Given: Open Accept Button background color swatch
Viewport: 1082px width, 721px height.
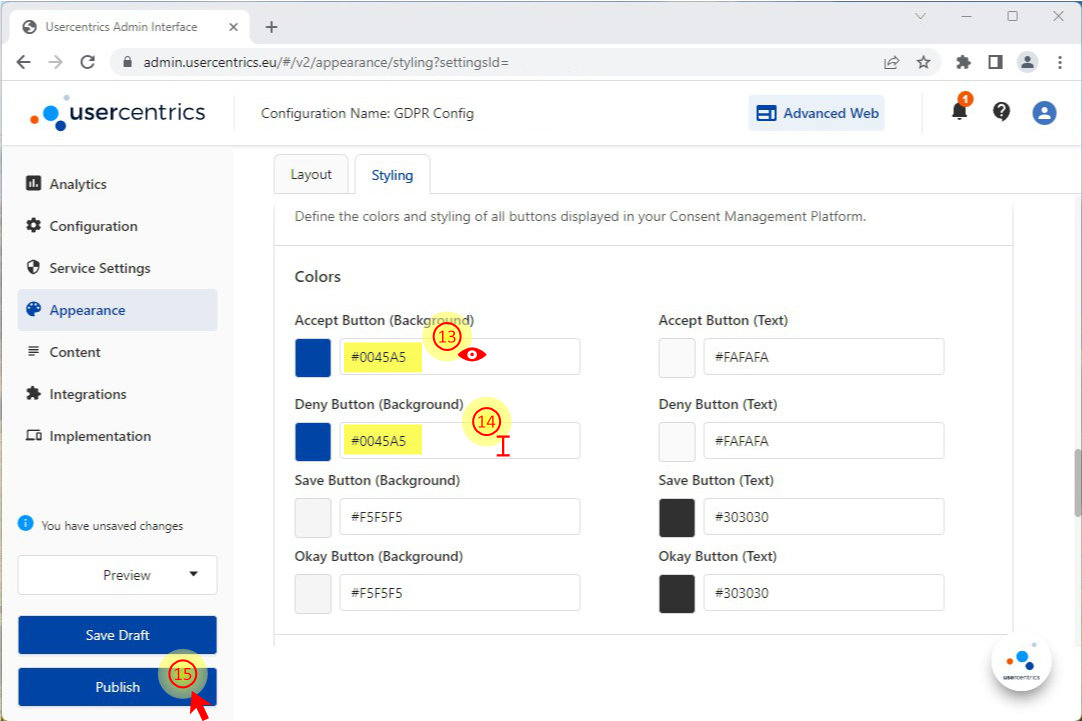Looking at the screenshot, I should click(x=313, y=357).
